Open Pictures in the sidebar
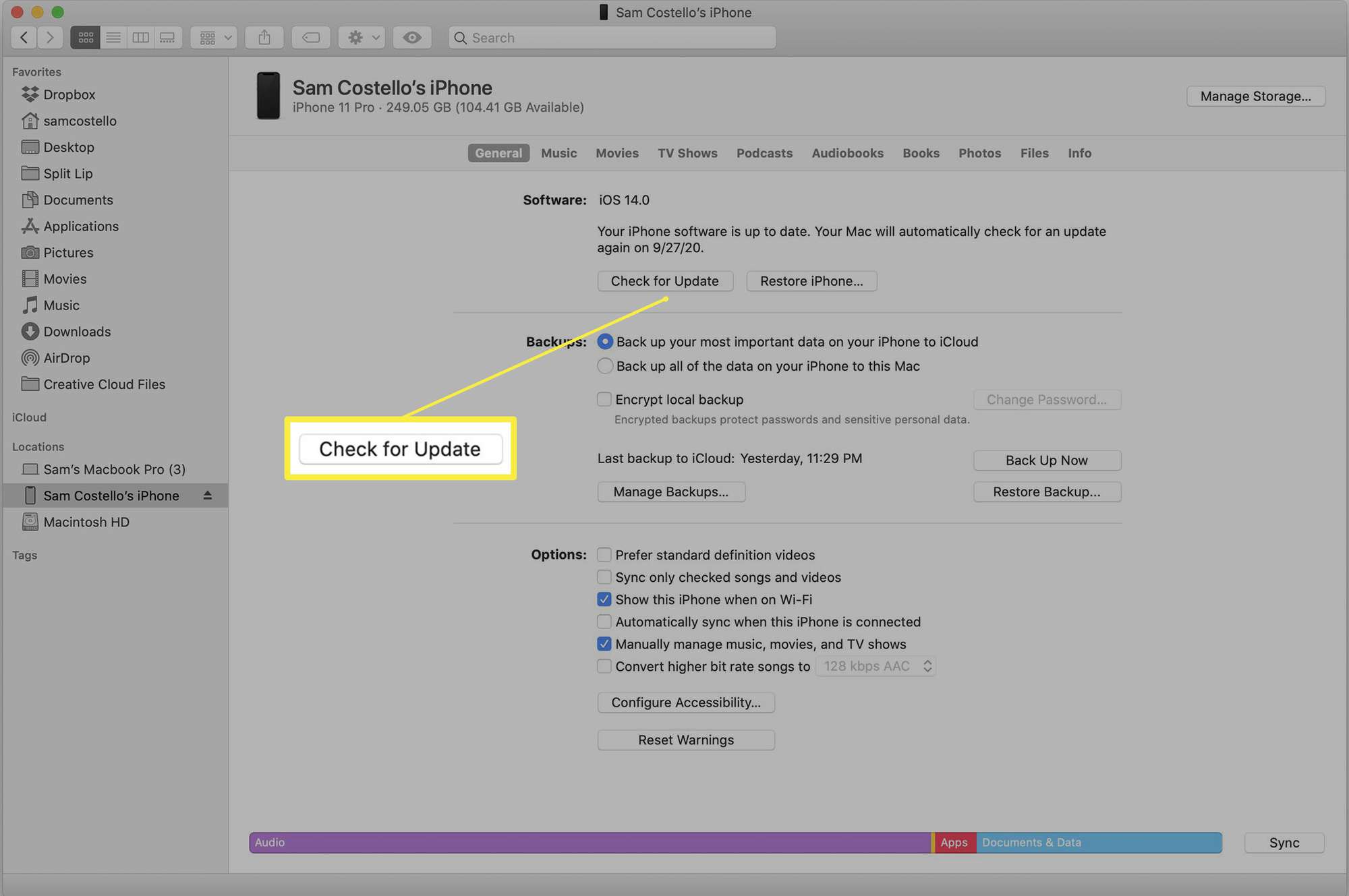The width and height of the screenshot is (1349, 896). 68,252
